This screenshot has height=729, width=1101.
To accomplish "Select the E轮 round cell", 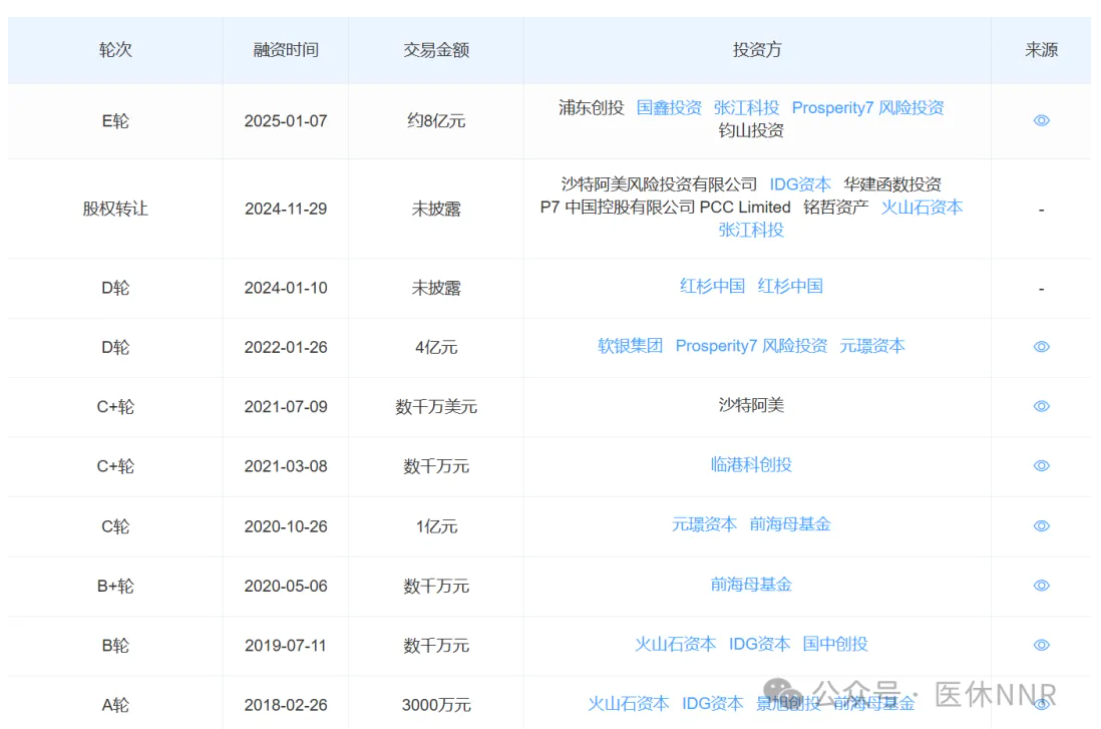I will pos(115,121).
